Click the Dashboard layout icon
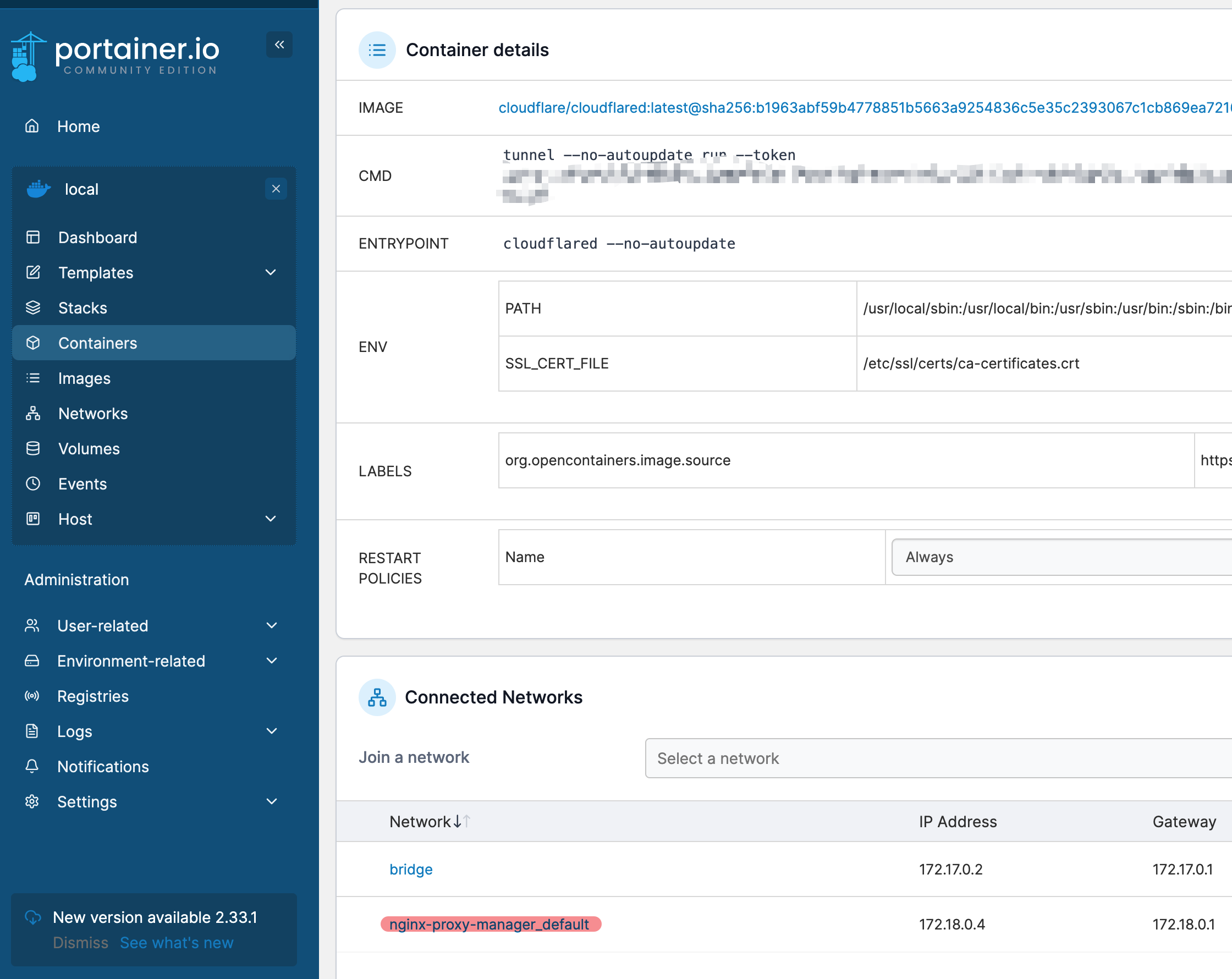Screen dimensions: 1232x979 [33, 237]
